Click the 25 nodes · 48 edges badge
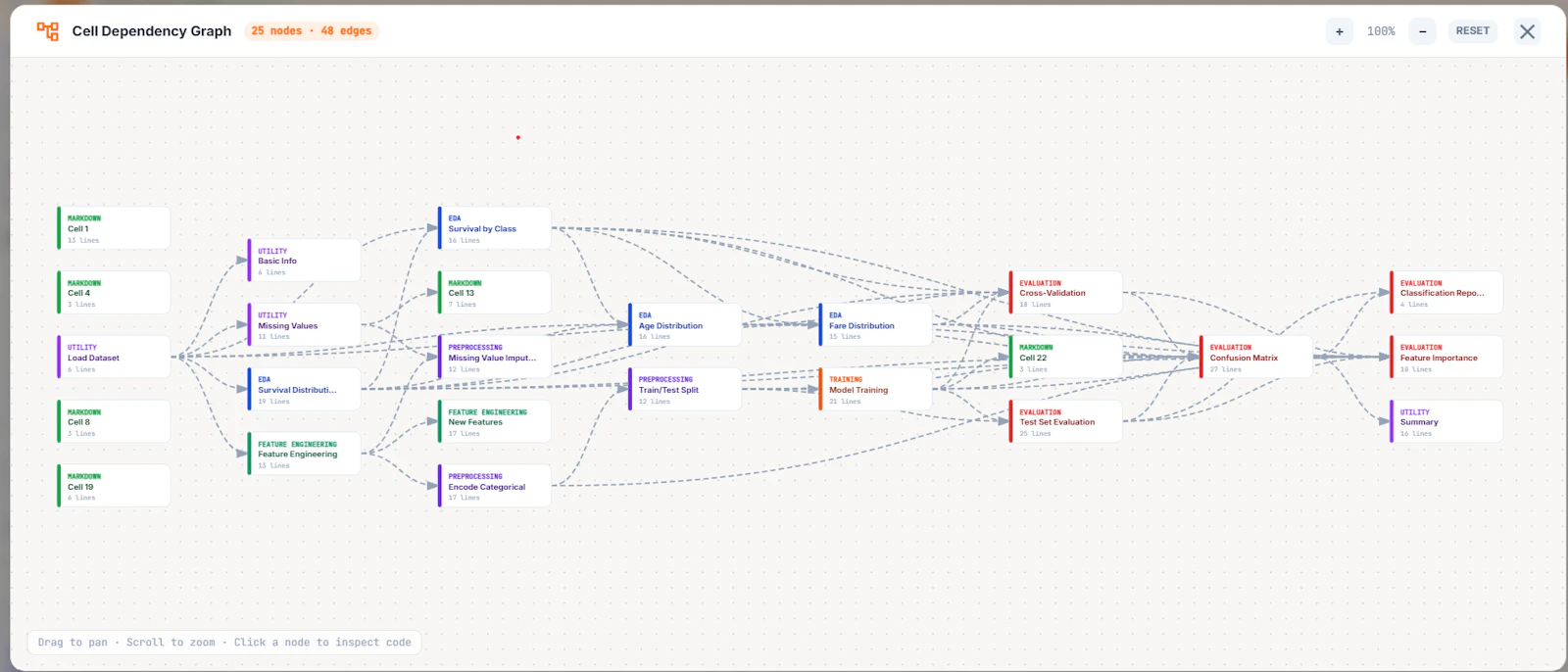Image resolution: width=1568 pixels, height=672 pixels. click(x=312, y=31)
